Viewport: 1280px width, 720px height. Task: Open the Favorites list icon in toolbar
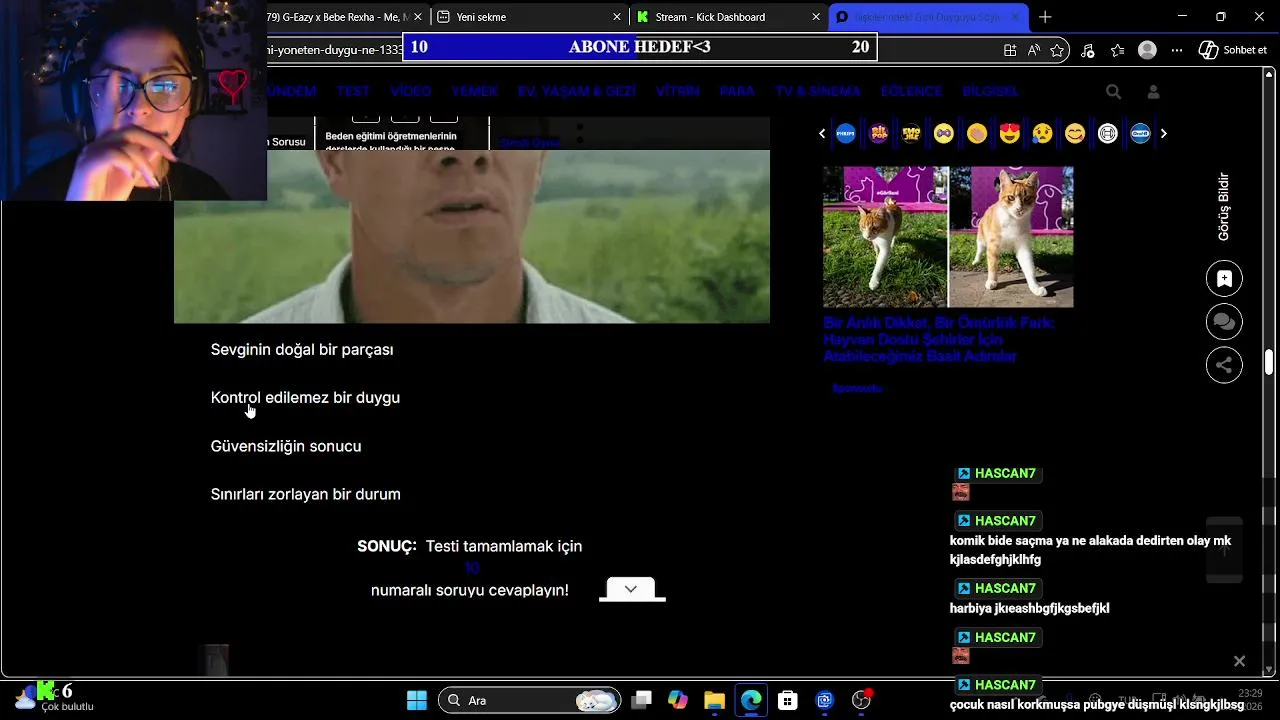click(x=1117, y=50)
